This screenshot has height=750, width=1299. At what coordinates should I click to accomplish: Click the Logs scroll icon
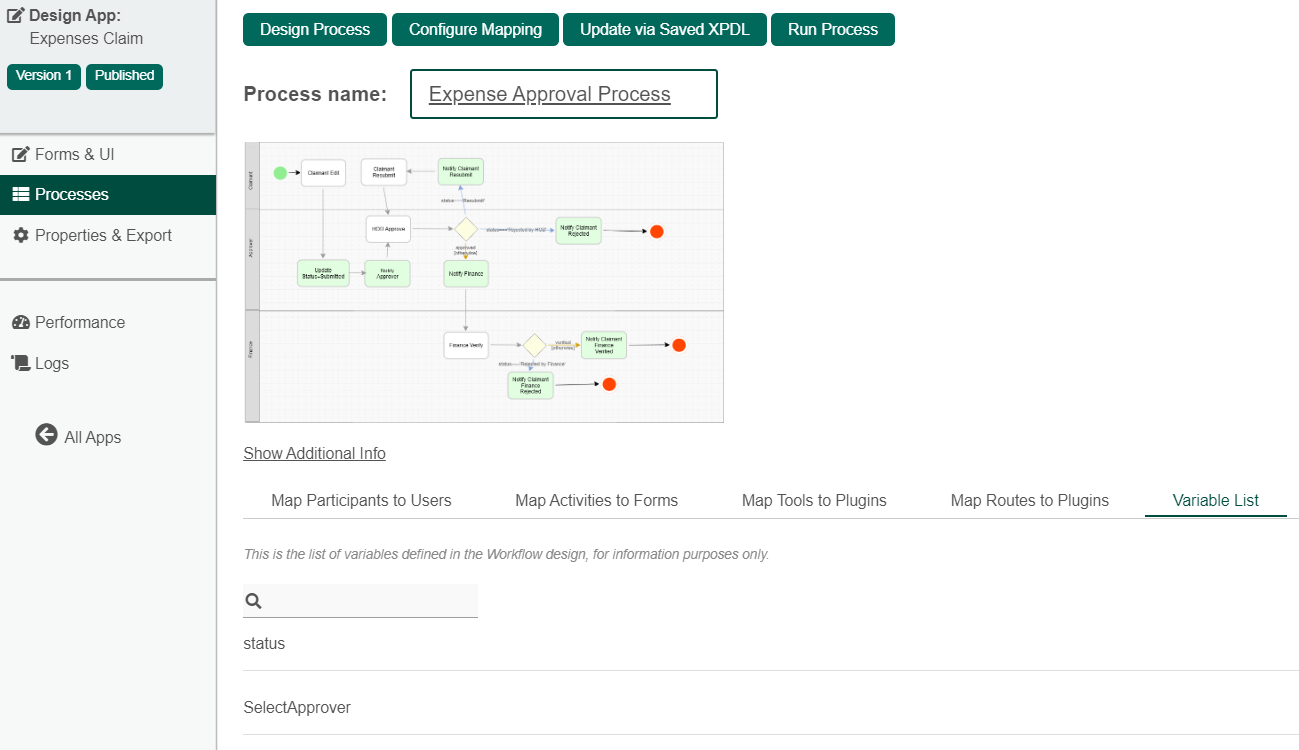click(x=20, y=364)
